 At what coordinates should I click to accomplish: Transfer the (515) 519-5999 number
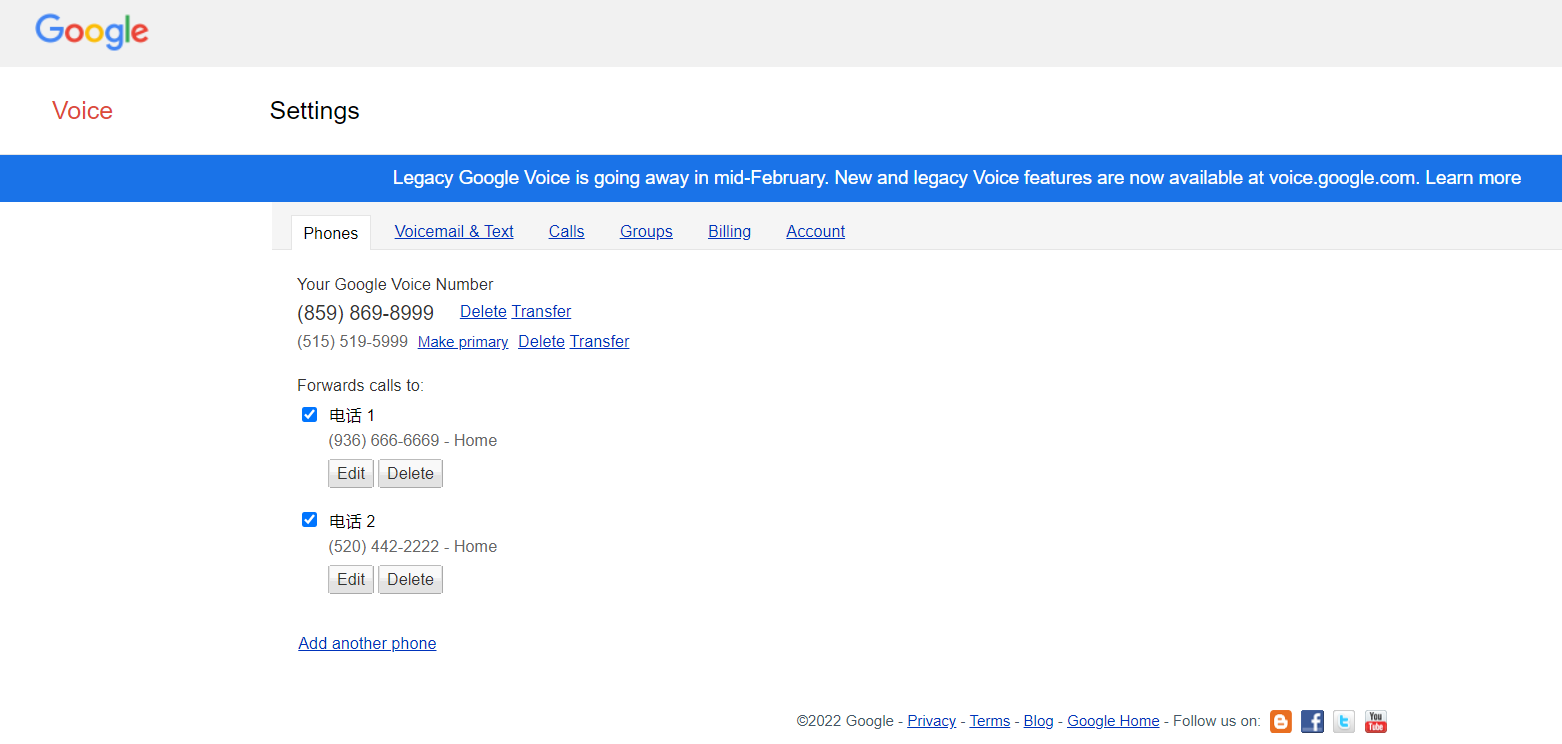(599, 341)
